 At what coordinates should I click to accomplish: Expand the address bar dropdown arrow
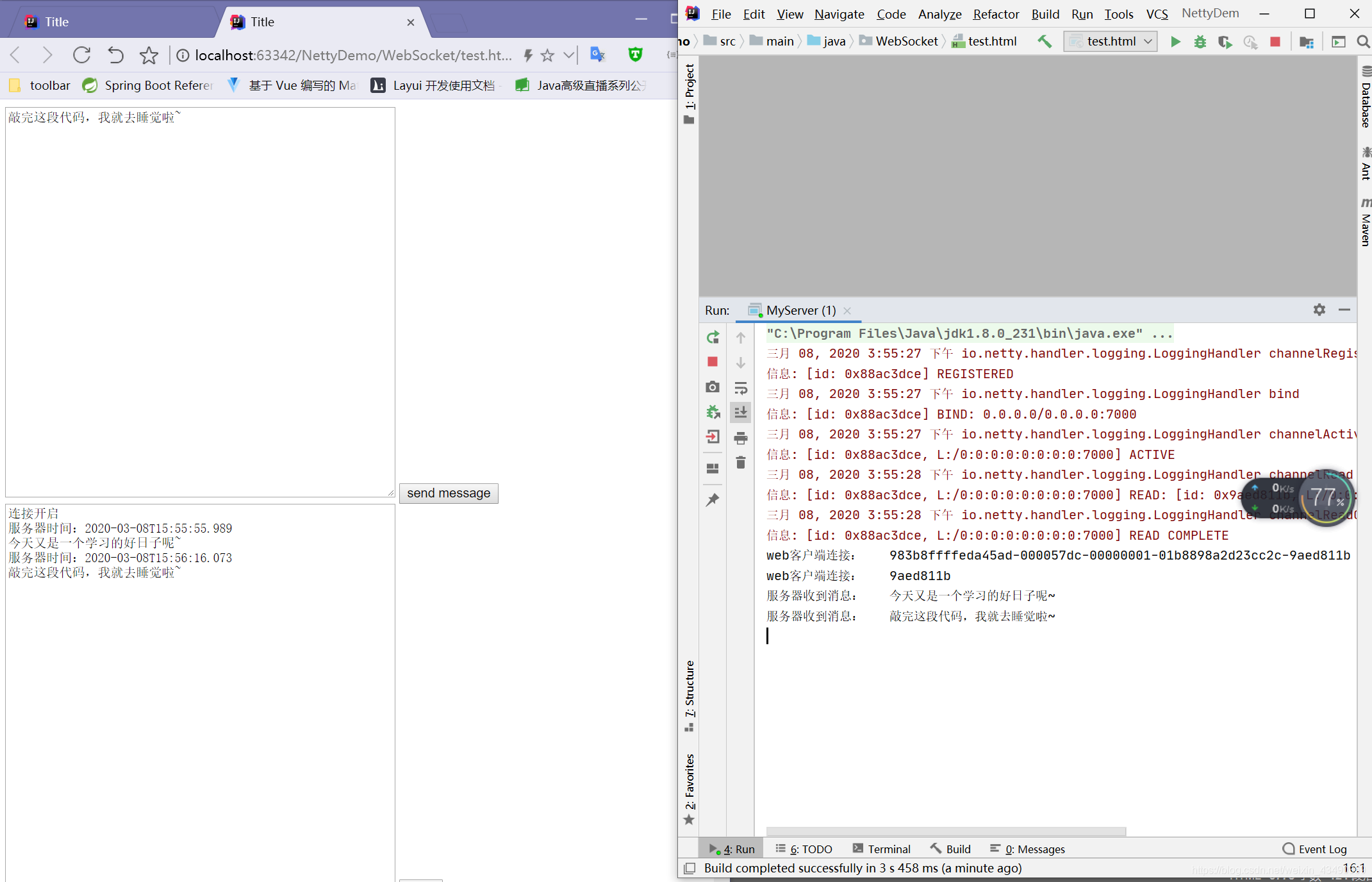pos(568,55)
